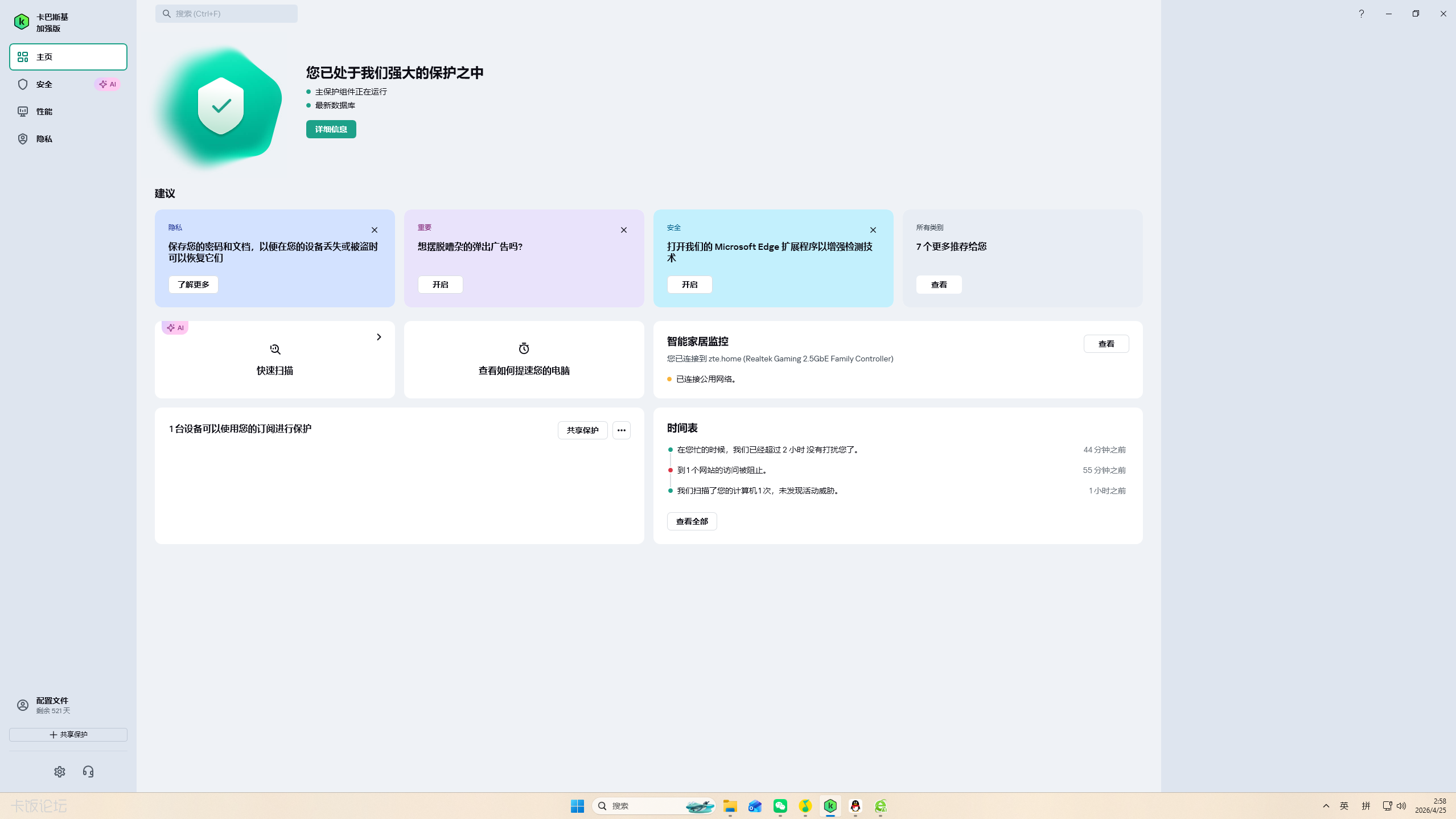
Task: Start the 快速扫描 quick scan icon
Action: (x=275, y=349)
